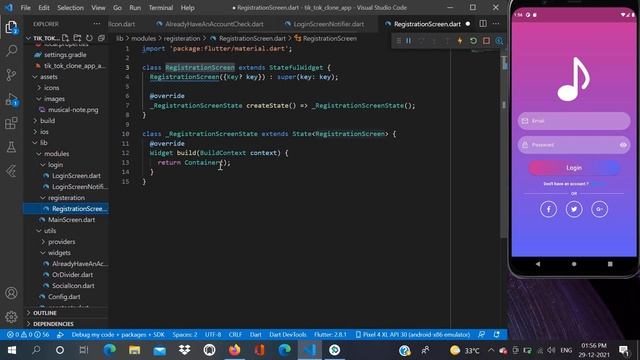Open editor More Actions ellipsis

click(x=496, y=24)
